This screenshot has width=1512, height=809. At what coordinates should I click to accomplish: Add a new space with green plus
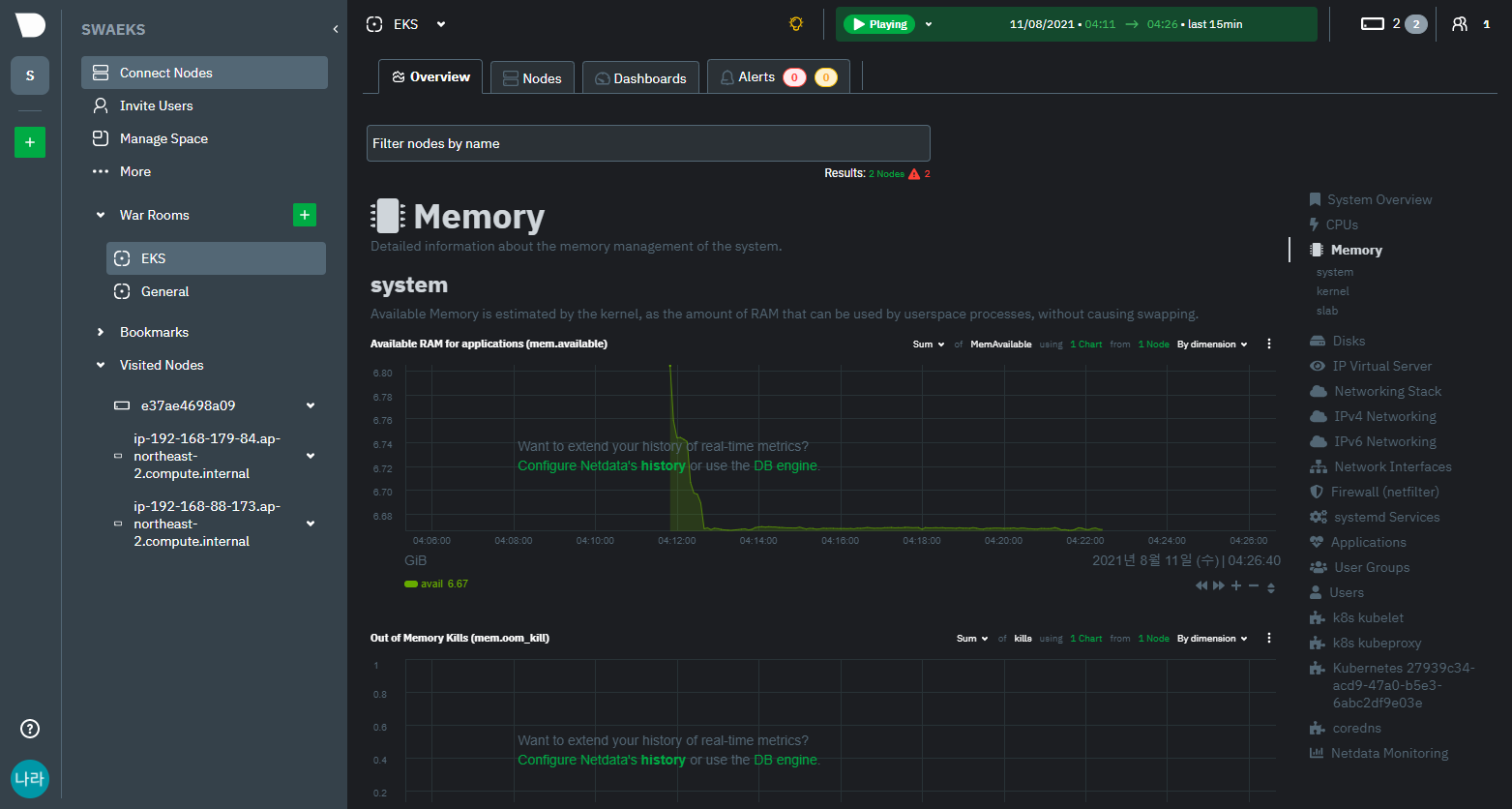pos(30,142)
